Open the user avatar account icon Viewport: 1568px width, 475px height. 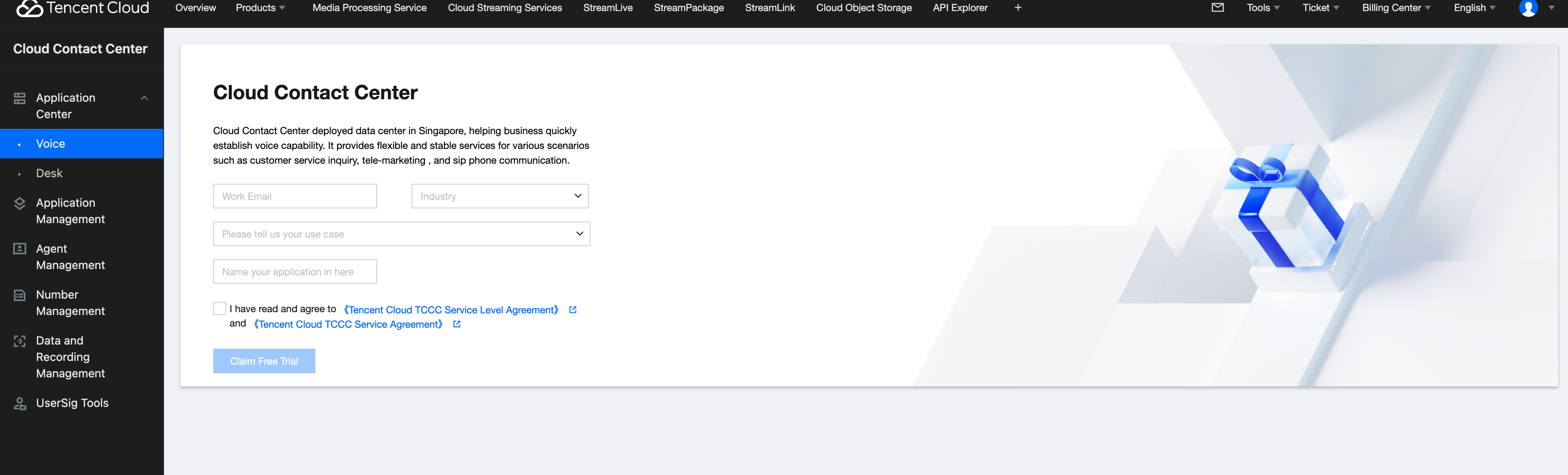coord(1528,8)
